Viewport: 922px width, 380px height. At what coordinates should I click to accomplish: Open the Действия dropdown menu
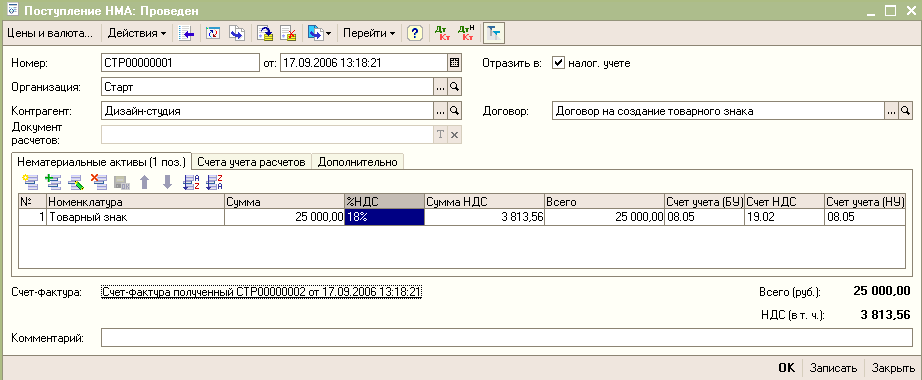pos(136,34)
